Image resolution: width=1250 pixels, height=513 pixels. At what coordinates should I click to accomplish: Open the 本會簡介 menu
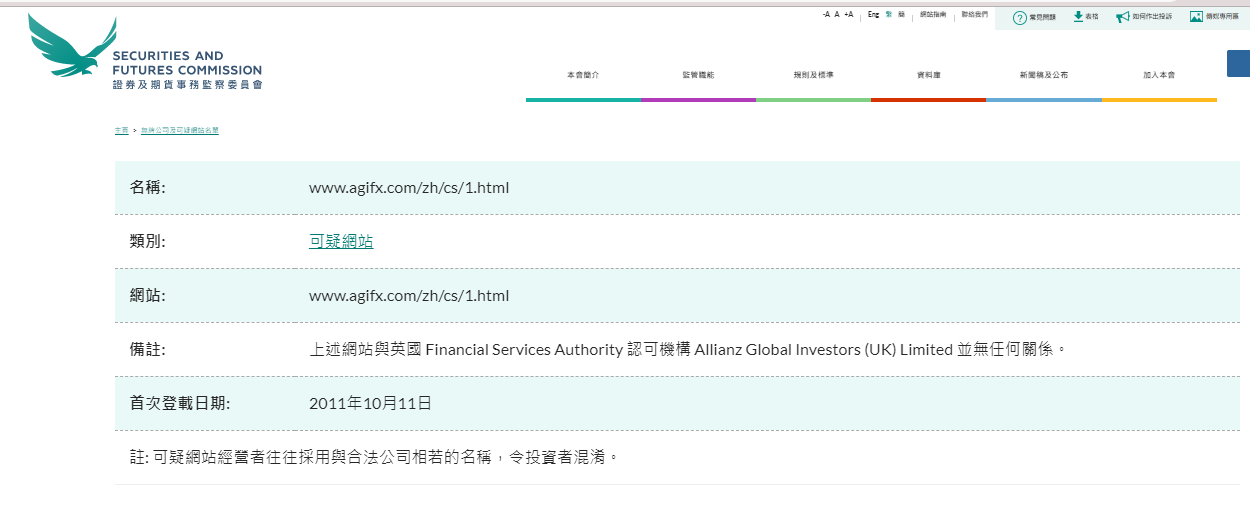click(x=583, y=75)
